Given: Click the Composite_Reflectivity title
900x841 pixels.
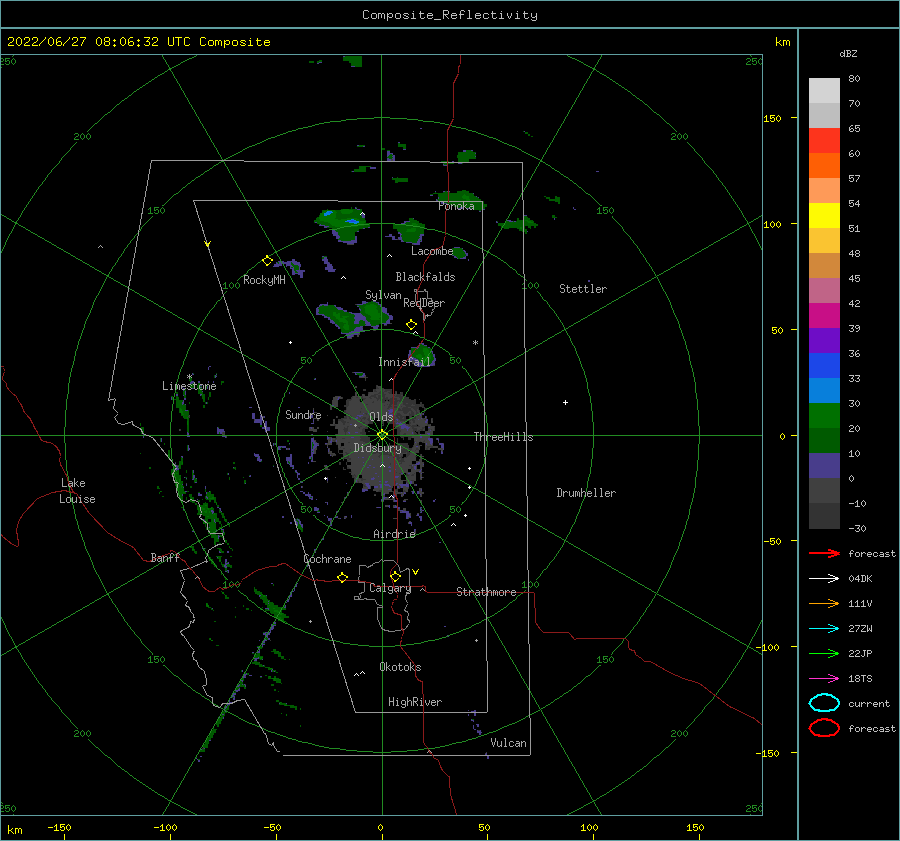Looking at the screenshot, I should [x=450, y=15].
